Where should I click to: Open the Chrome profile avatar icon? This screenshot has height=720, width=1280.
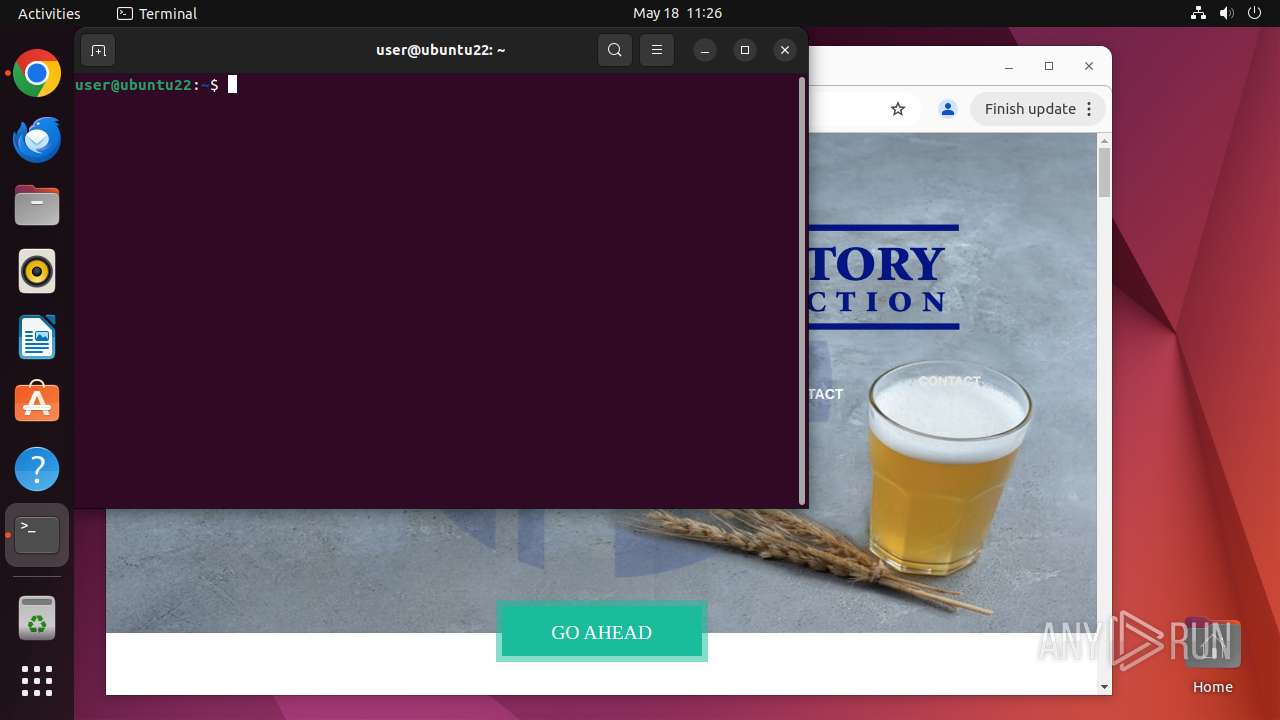pyautogui.click(x=948, y=109)
